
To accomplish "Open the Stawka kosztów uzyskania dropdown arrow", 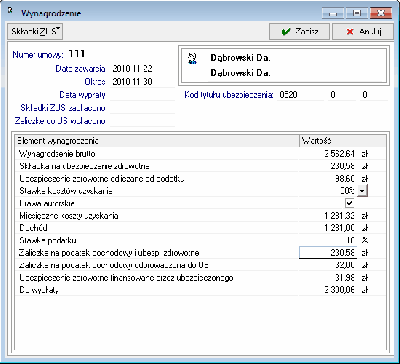I will (x=362, y=191).
